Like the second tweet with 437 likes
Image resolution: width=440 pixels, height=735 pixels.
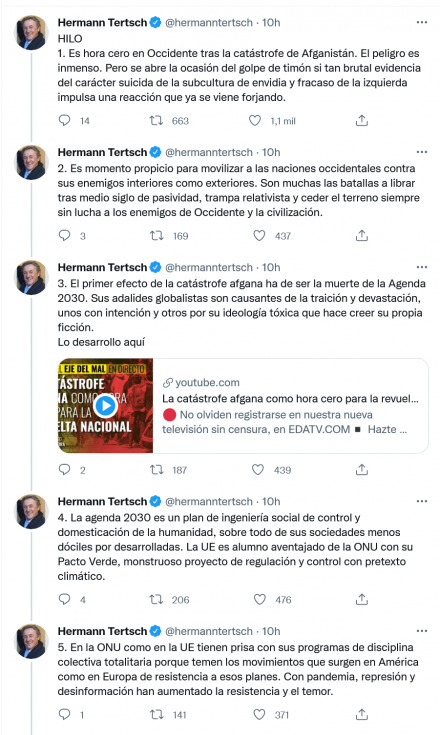pyautogui.click(x=259, y=235)
